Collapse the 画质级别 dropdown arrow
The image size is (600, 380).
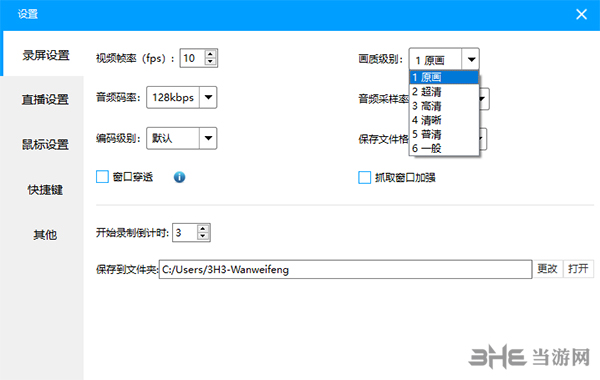(x=471, y=59)
